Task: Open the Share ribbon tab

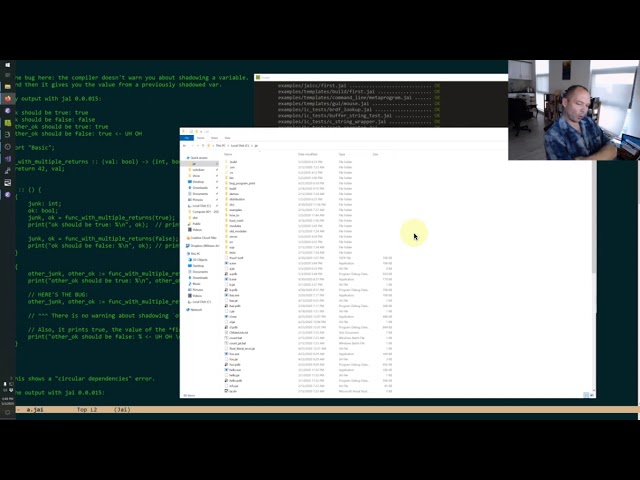Action: pyautogui.click(x=214, y=138)
